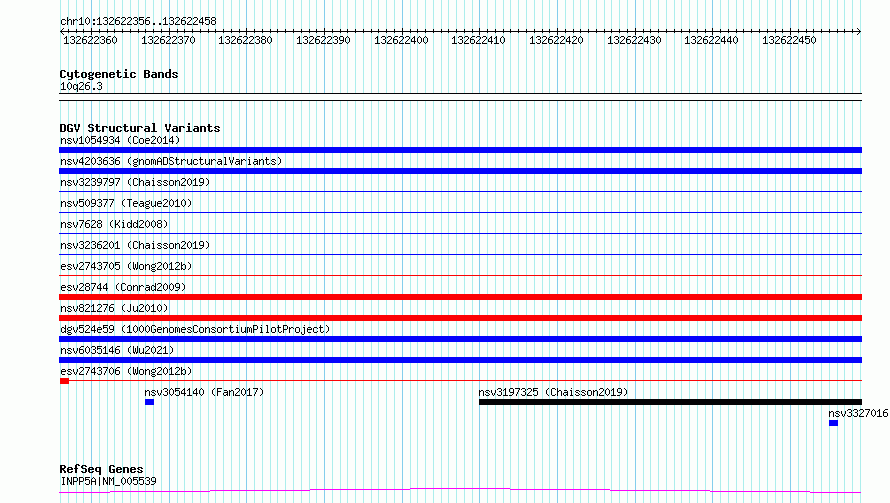Click the blue bar of nsv6035146
The width and height of the screenshot is (890, 503).
pyautogui.click(x=460, y=360)
